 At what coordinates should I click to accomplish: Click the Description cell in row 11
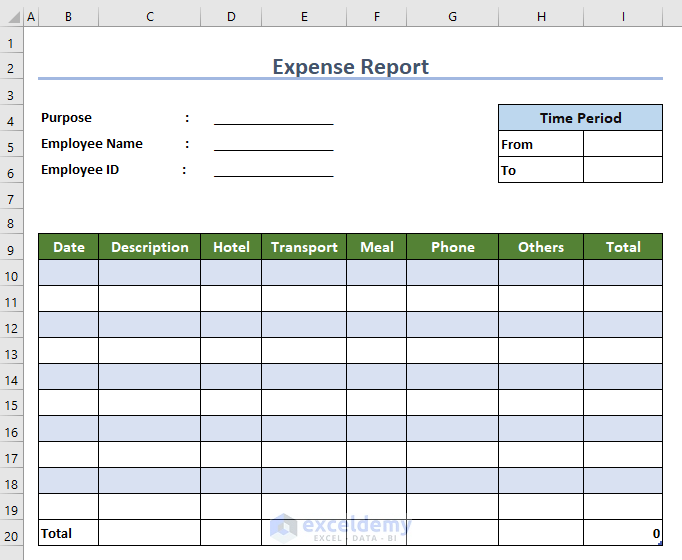click(x=150, y=299)
